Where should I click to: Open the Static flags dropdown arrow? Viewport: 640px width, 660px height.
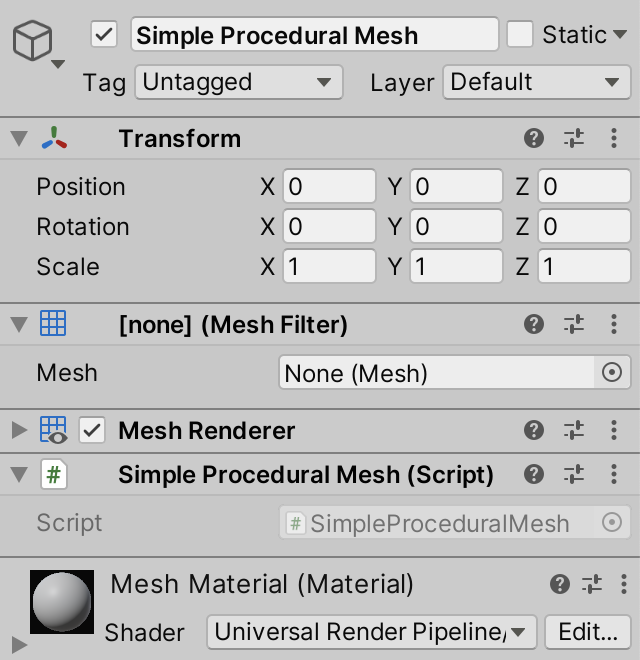(620, 34)
